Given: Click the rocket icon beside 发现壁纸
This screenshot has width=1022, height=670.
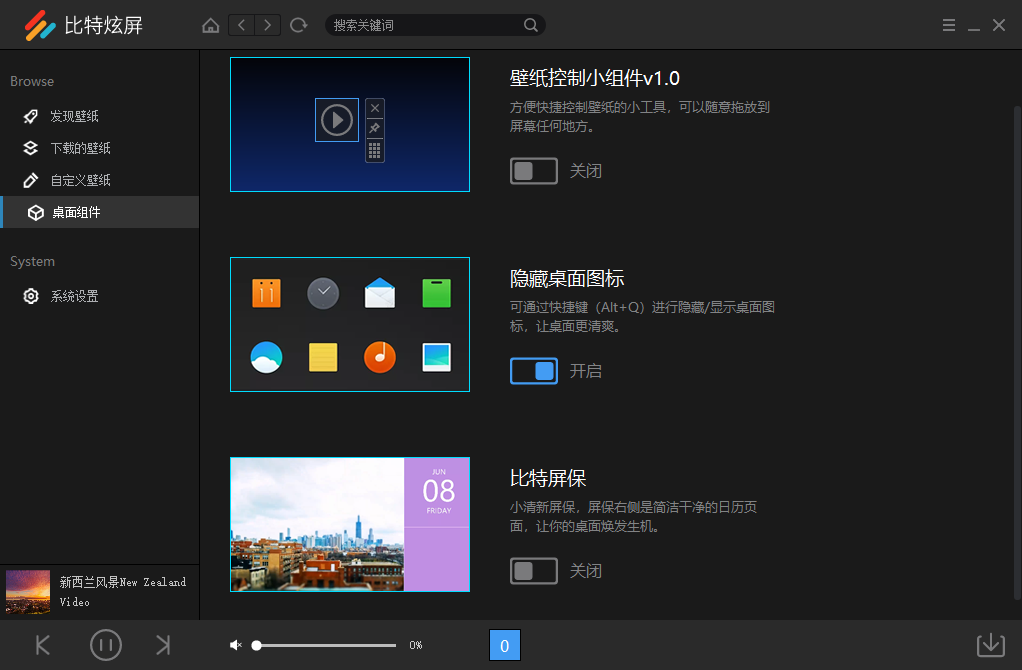Looking at the screenshot, I should (x=31, y=116).
